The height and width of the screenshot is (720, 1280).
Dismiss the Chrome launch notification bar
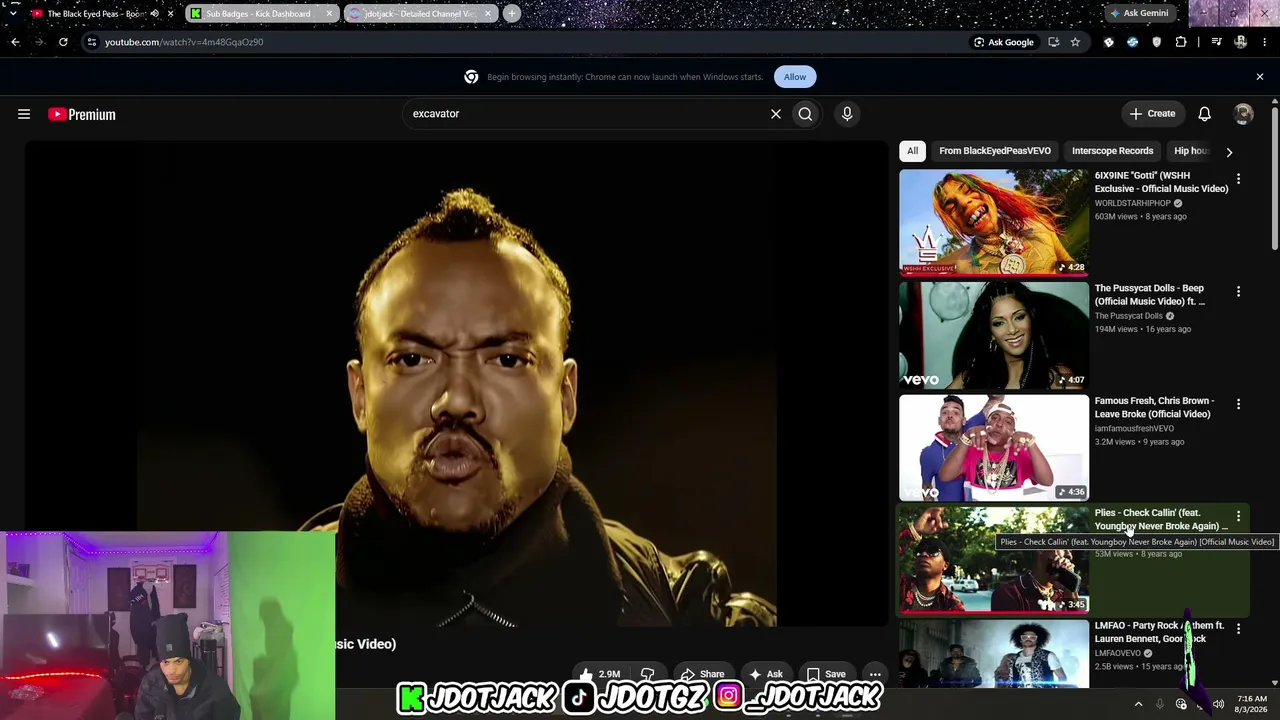(x=1260, y=77)
